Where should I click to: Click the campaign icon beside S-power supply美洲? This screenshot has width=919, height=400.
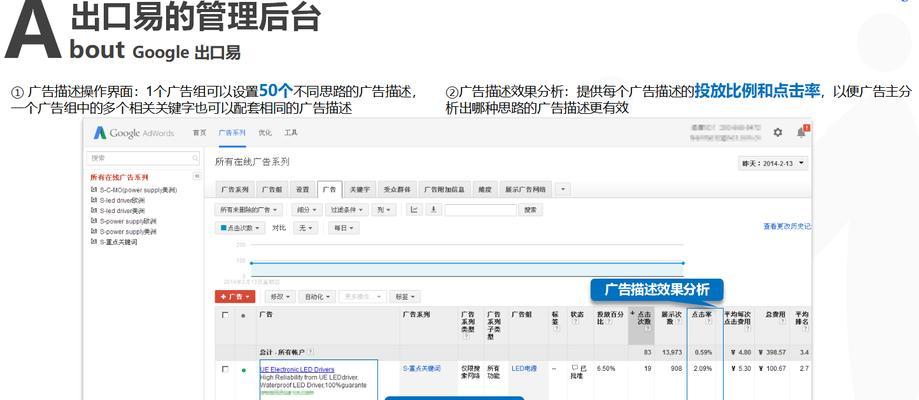(x=94, y=231)
